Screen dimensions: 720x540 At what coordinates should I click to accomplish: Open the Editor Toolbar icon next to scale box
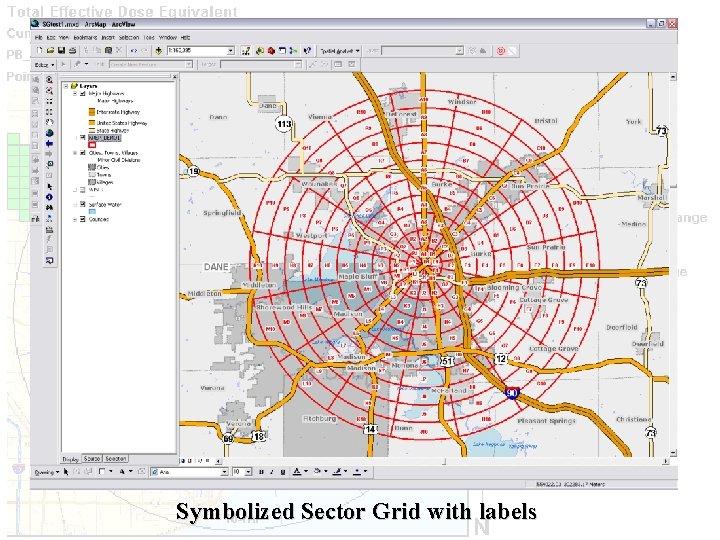point(246,51)
